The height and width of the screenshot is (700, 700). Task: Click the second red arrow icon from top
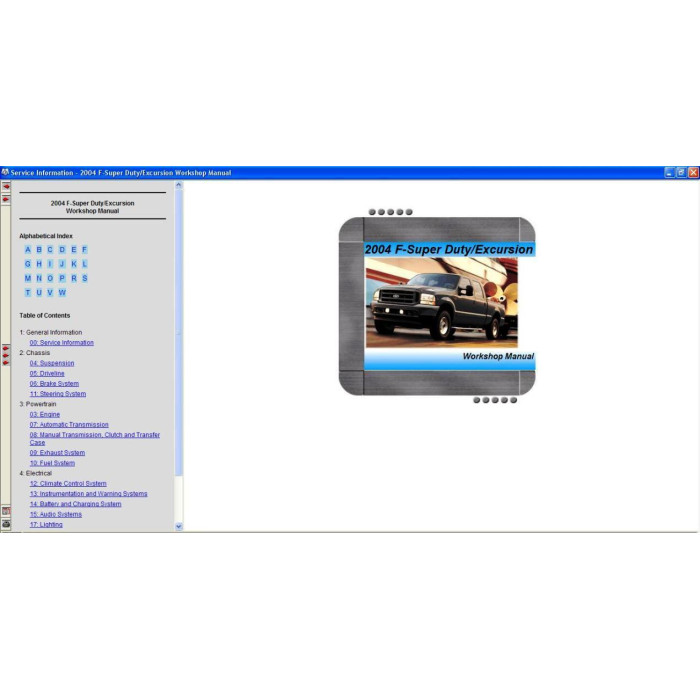(6, 199)
